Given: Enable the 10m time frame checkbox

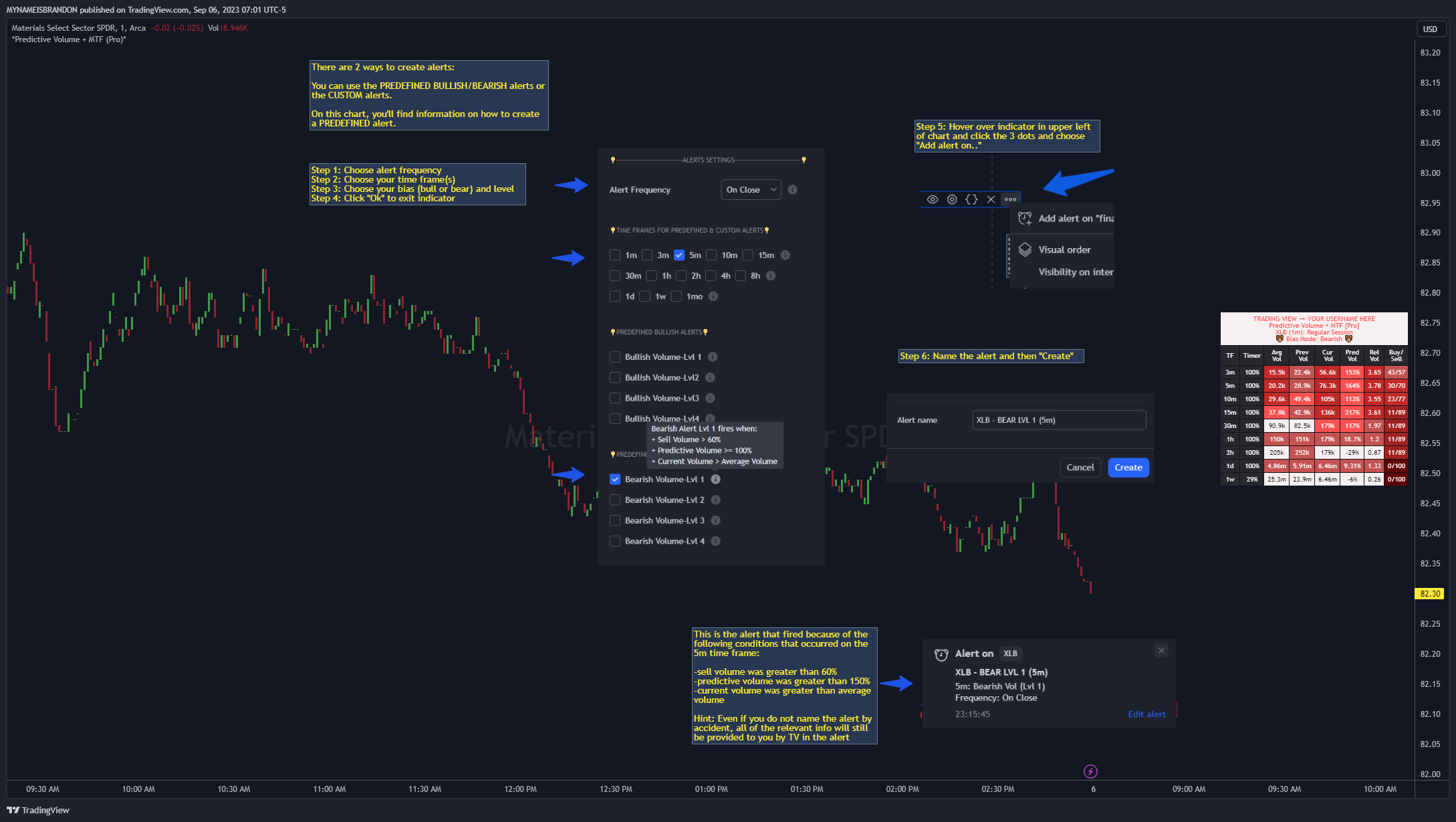Looking at the screenshot, I should [711, 255].
